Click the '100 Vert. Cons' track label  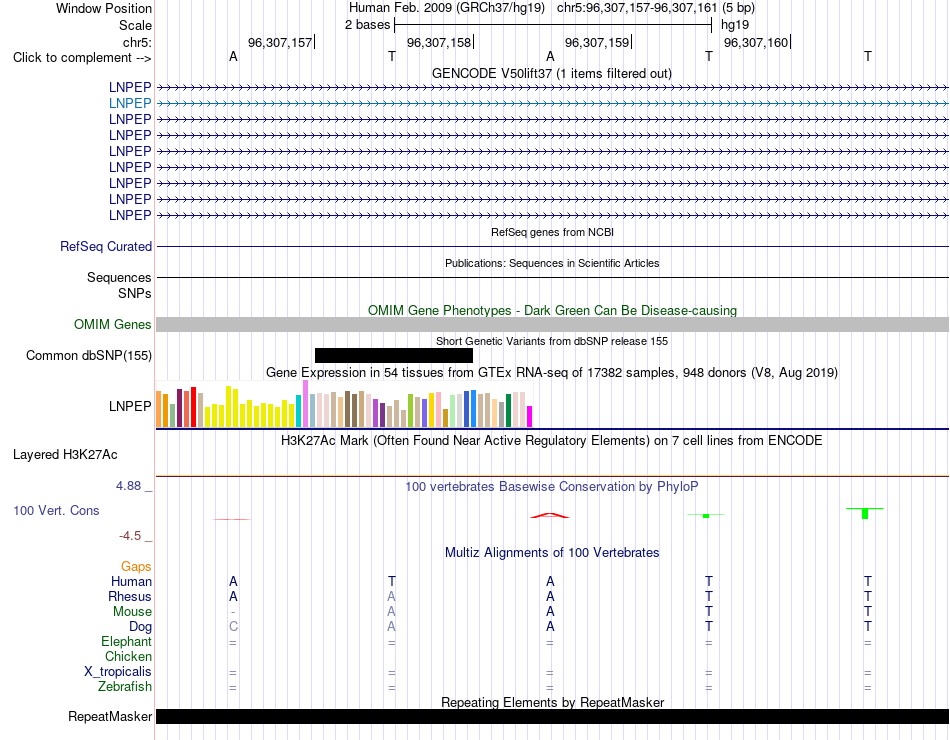pyautogui.click(x=56, y=510)
